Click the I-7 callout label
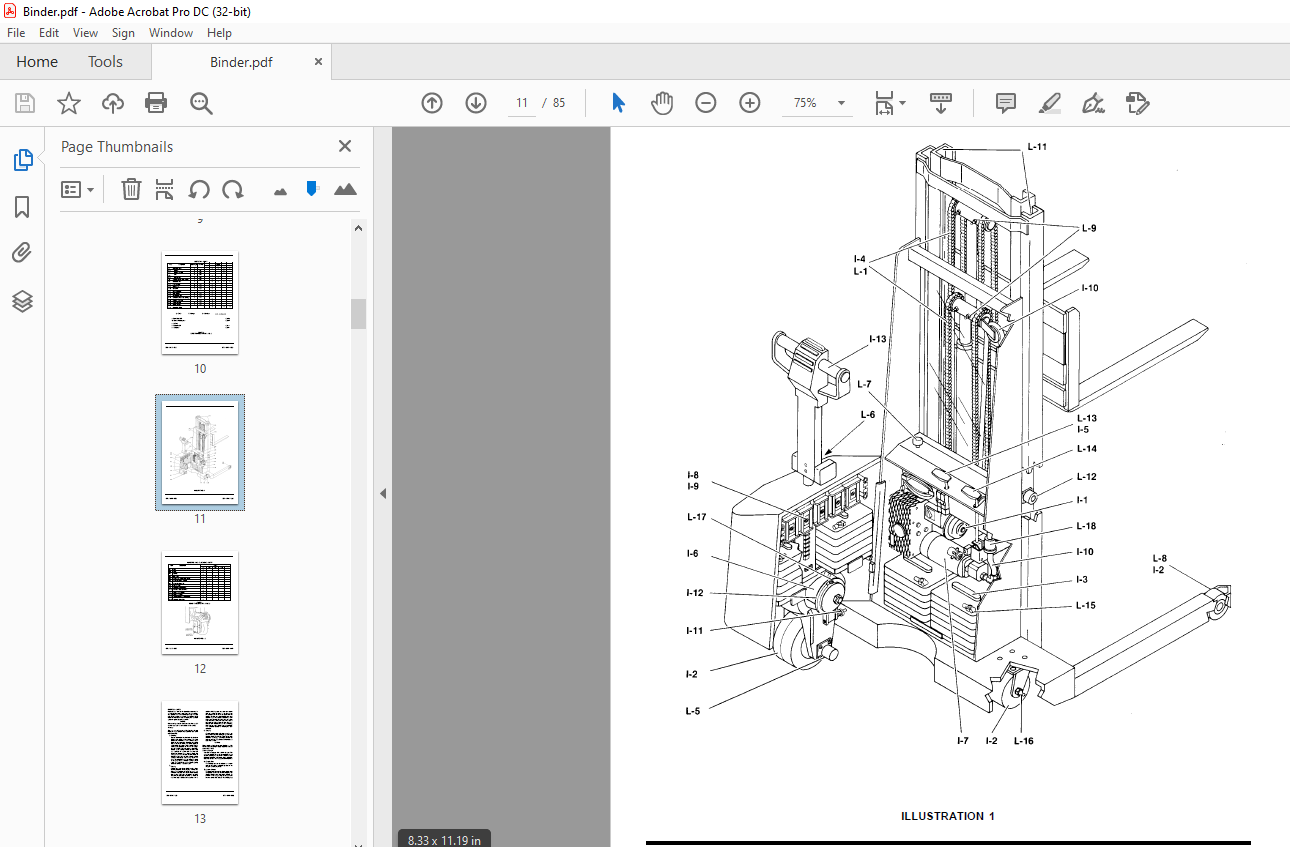 pos(962,741)
